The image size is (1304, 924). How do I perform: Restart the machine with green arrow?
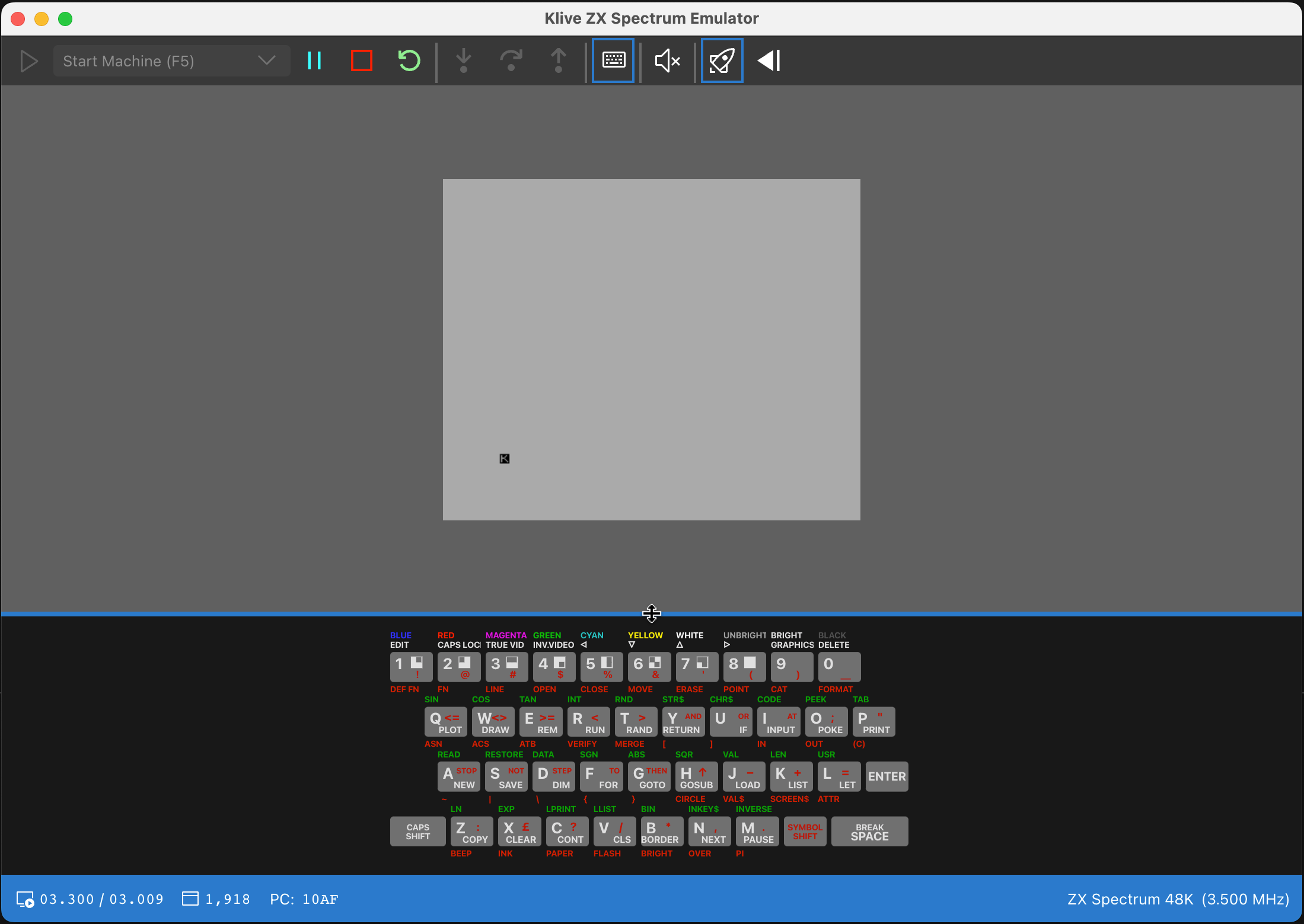pyautogui.click(x=409, y=61)
